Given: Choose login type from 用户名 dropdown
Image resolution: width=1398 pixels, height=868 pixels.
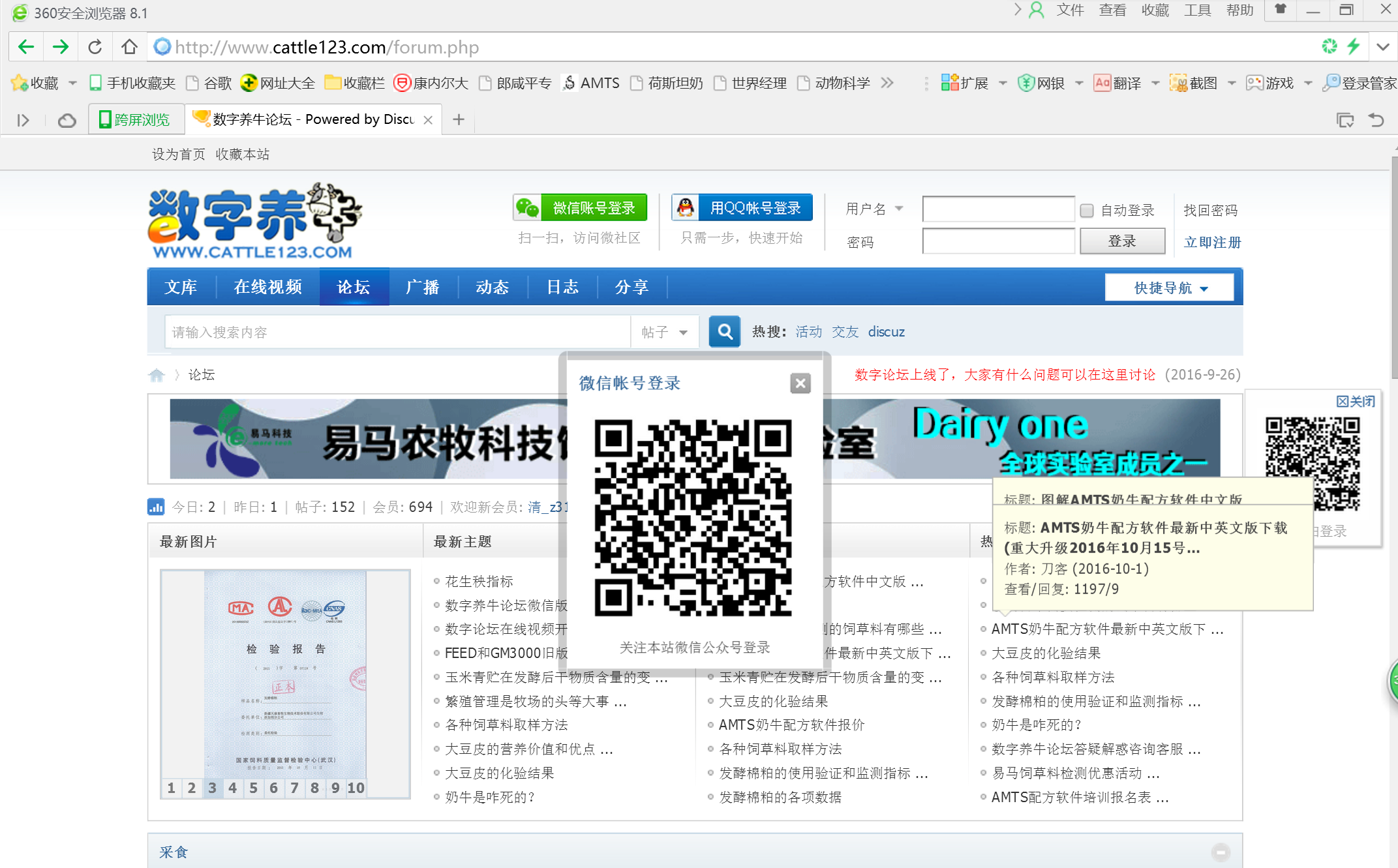Looking at the screenshot, I should coord(875,209).
